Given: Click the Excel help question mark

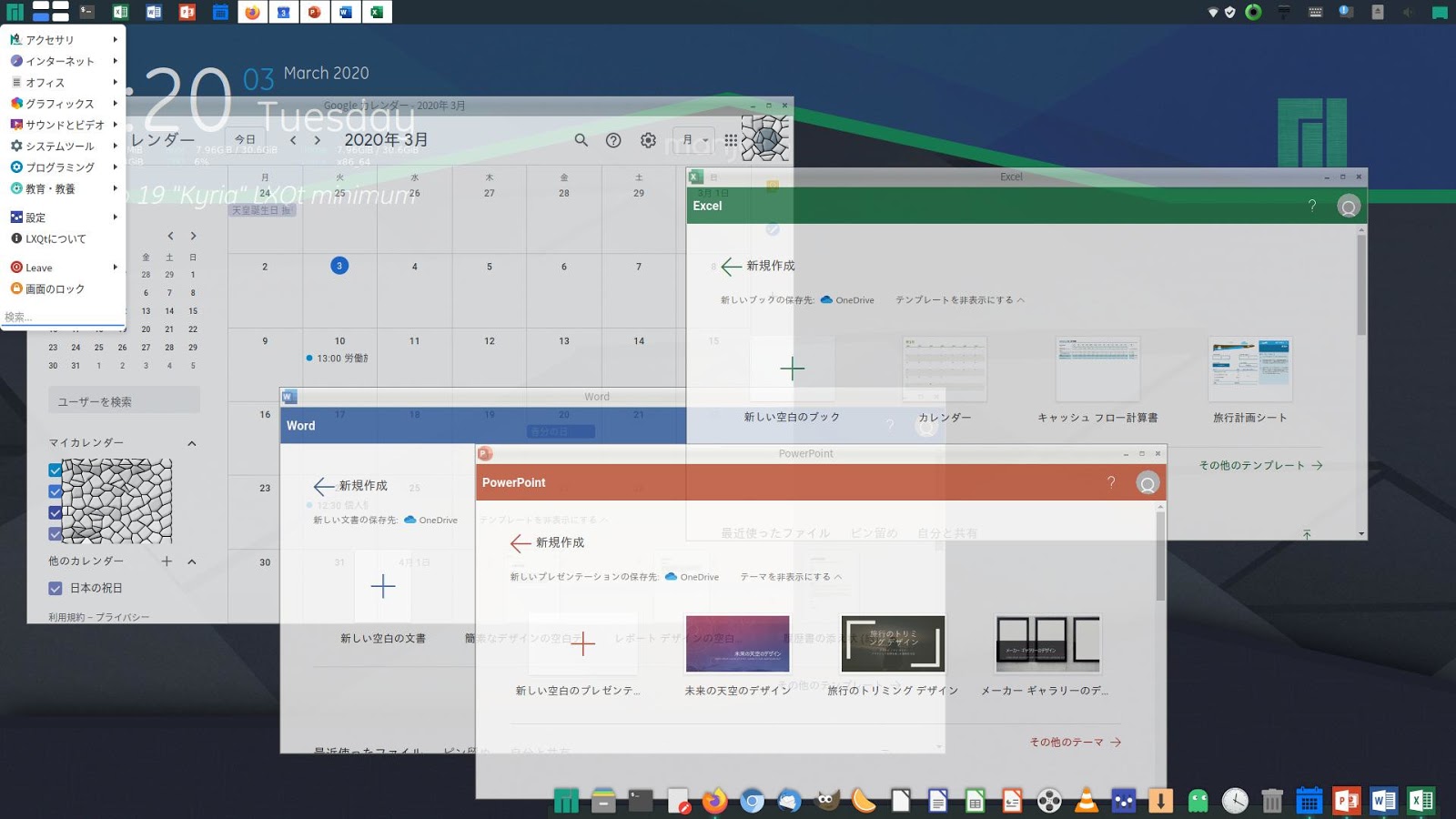Looking at the screenshot, I should (1312, 206).
